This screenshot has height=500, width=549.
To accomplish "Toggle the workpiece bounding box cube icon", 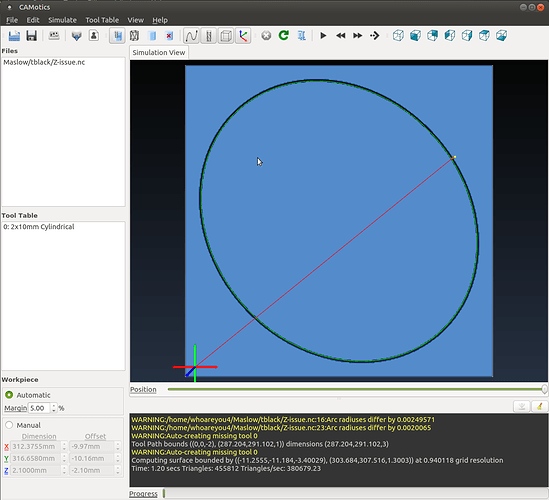I will point(226,36).
